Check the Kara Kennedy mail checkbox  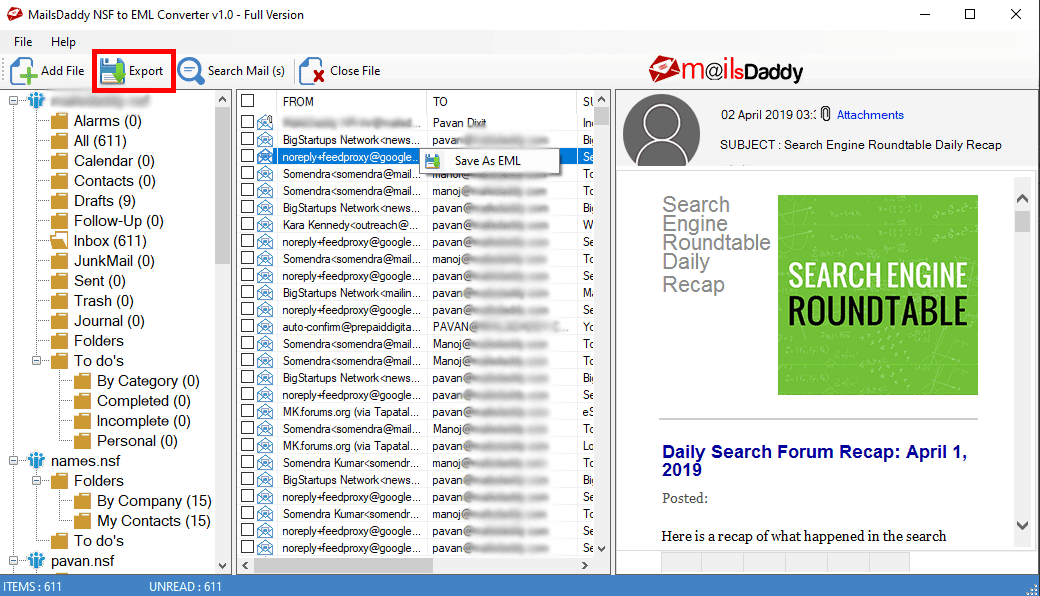tap(247, 224)
